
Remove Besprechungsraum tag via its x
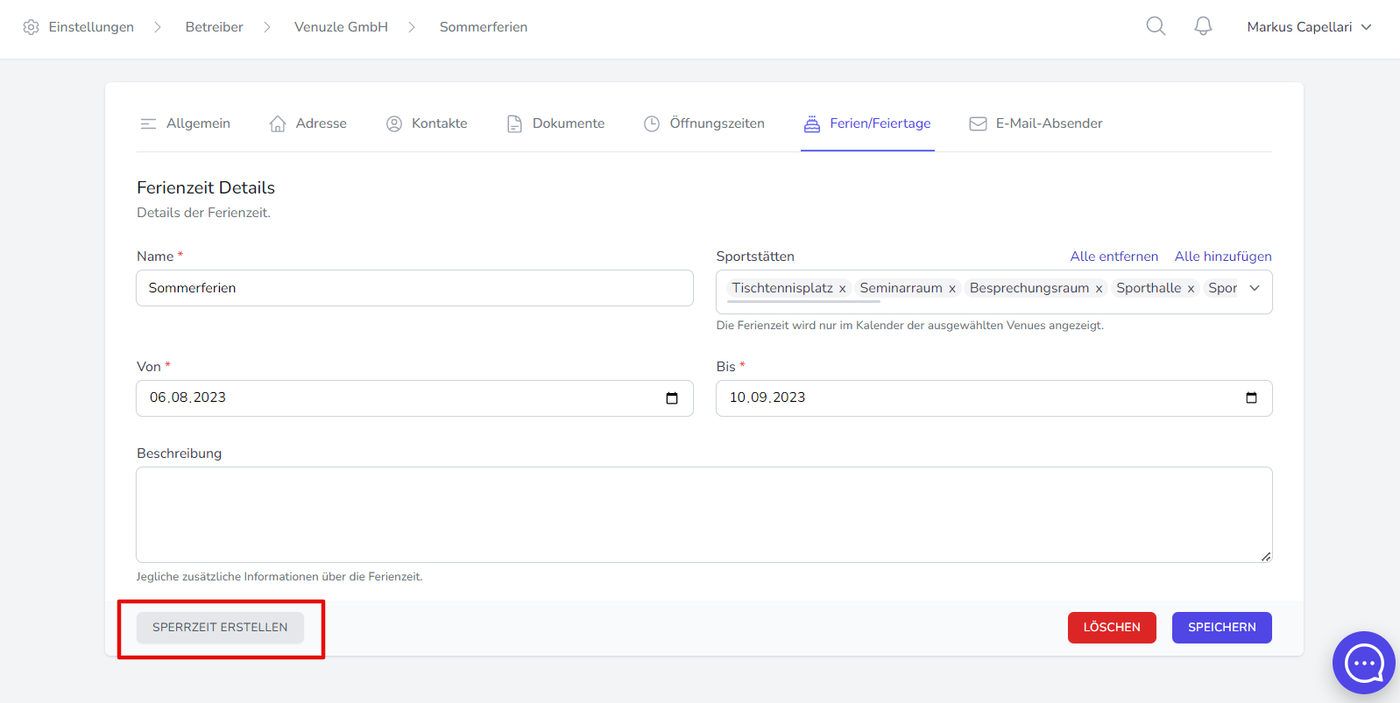1099,289
